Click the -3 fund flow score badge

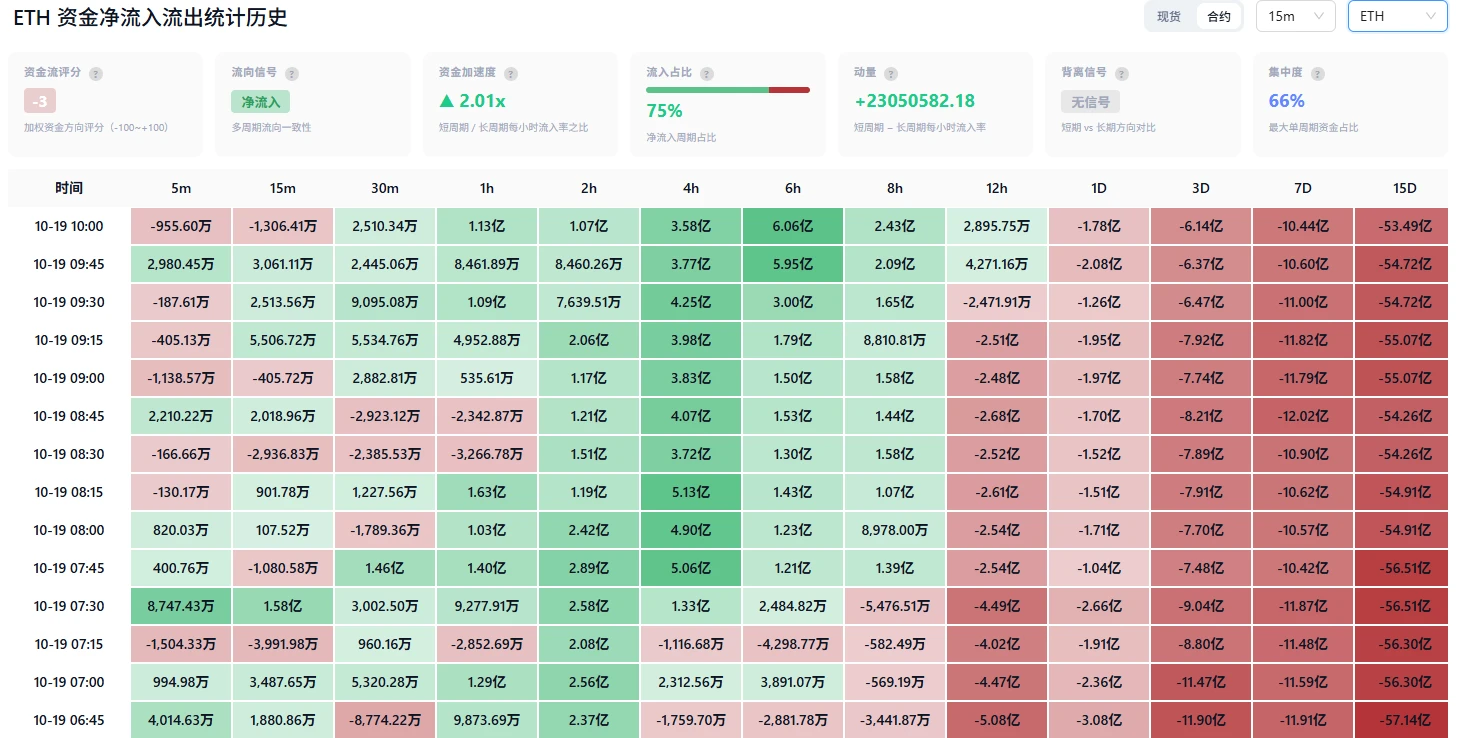pyautogui.click(x=40, y=101)
